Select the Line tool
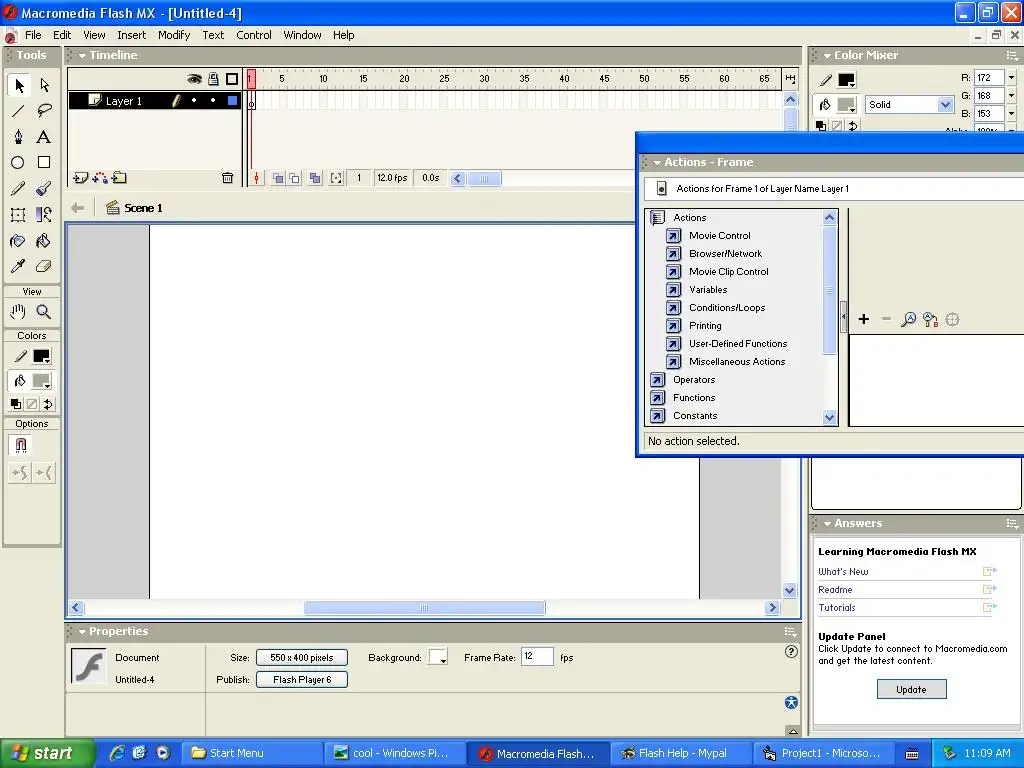The width and height of the screenshot is (1024, 768). (x=18, y=110)
